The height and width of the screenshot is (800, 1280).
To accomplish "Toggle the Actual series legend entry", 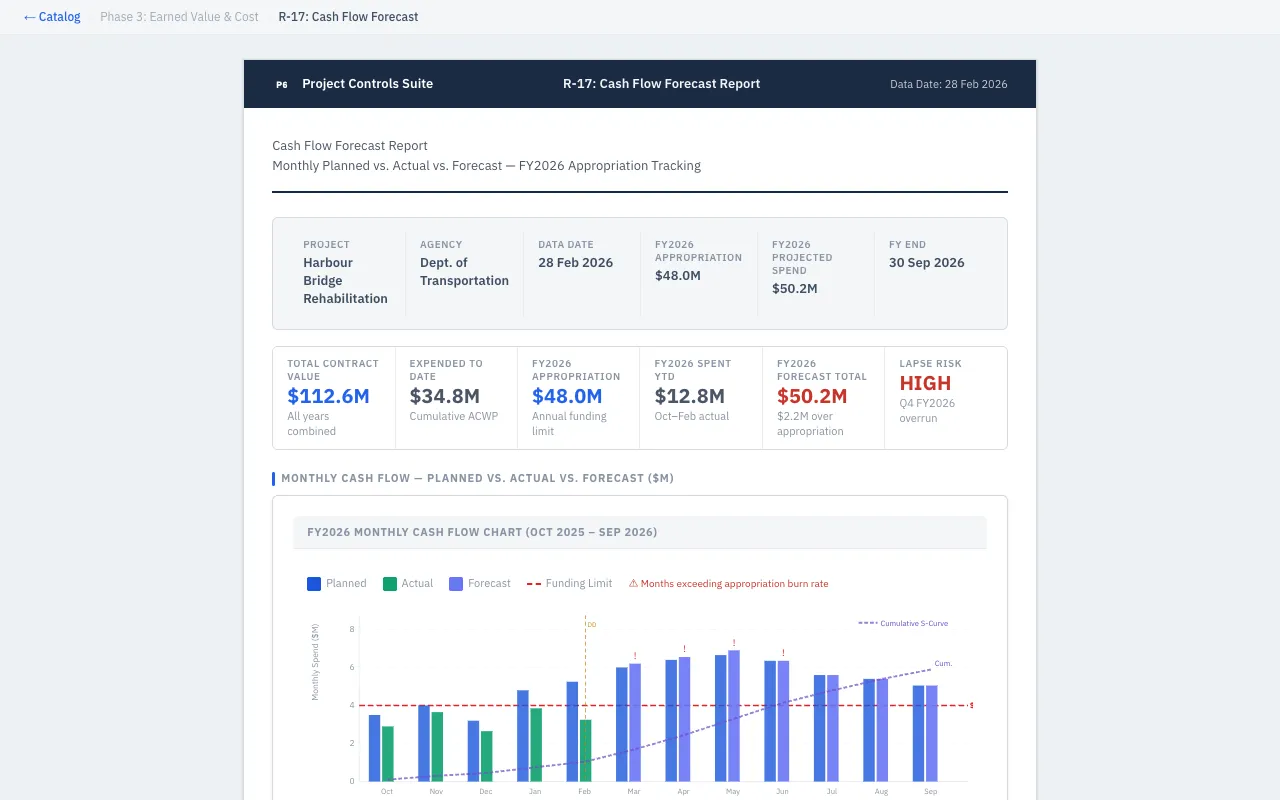I will (408, 583).
